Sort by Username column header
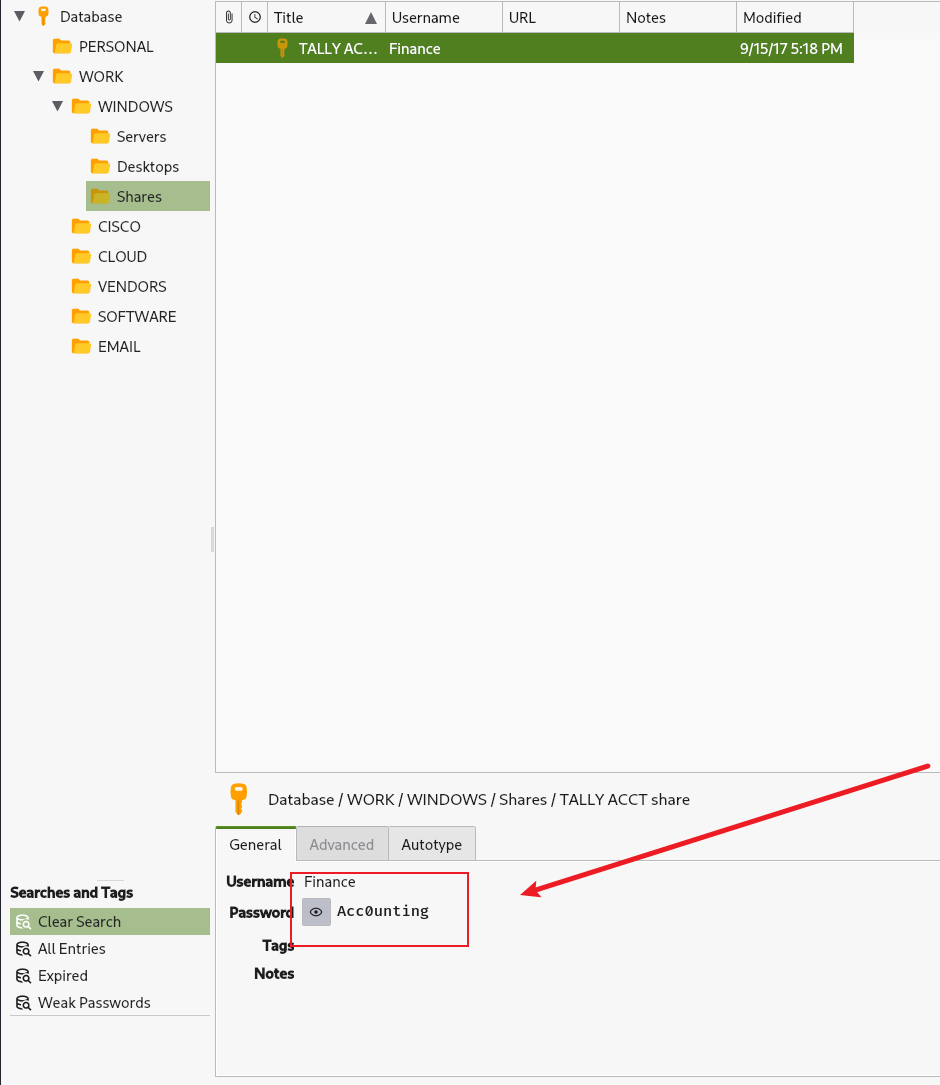 [x=444, y=17]
